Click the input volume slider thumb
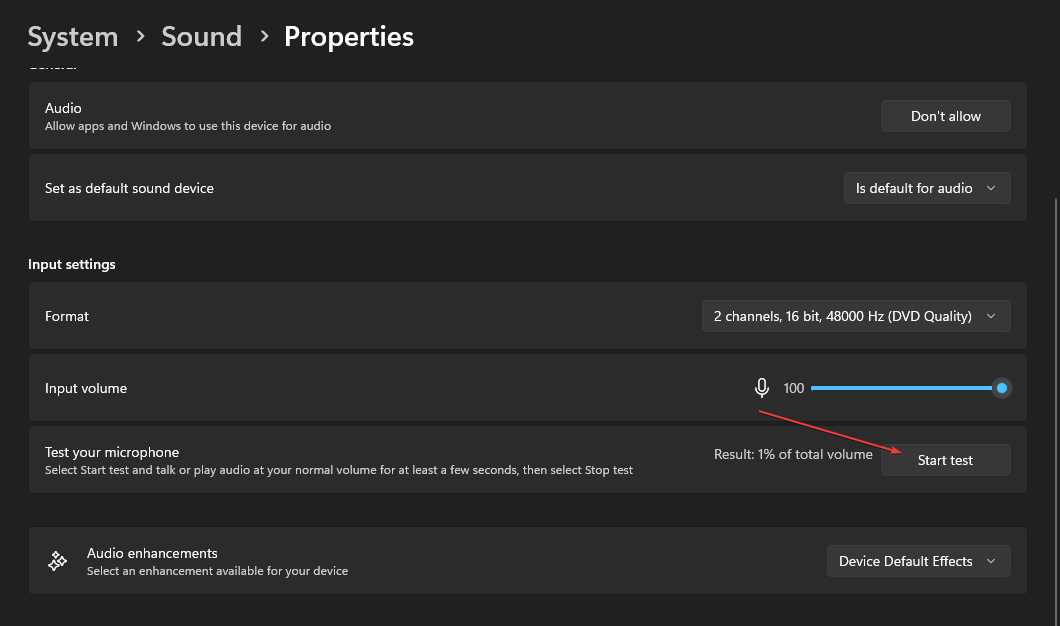Viewport: 1060px width, 626px height. [x=1001, y=388]
